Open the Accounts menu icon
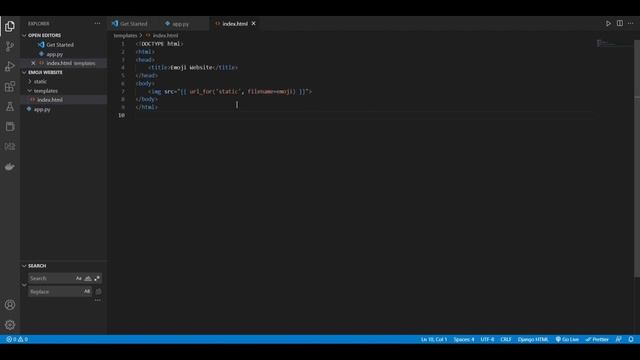640x360 pixels. click(x=10, y=305)
